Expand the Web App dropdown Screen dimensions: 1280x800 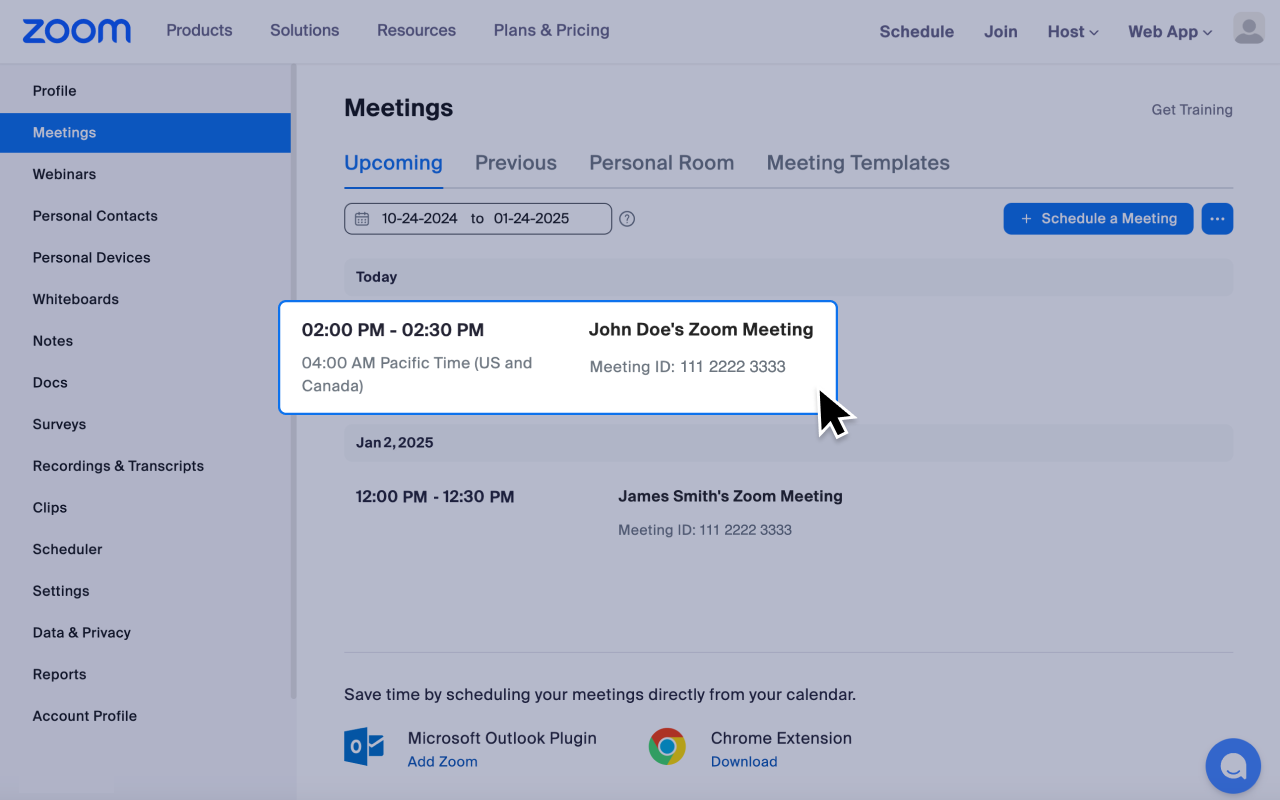(1169, 32)
